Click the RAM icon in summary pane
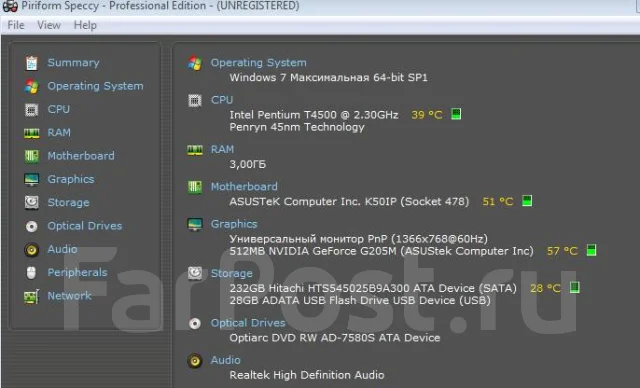This screenshot has height=388, width=640. point(195,150)
